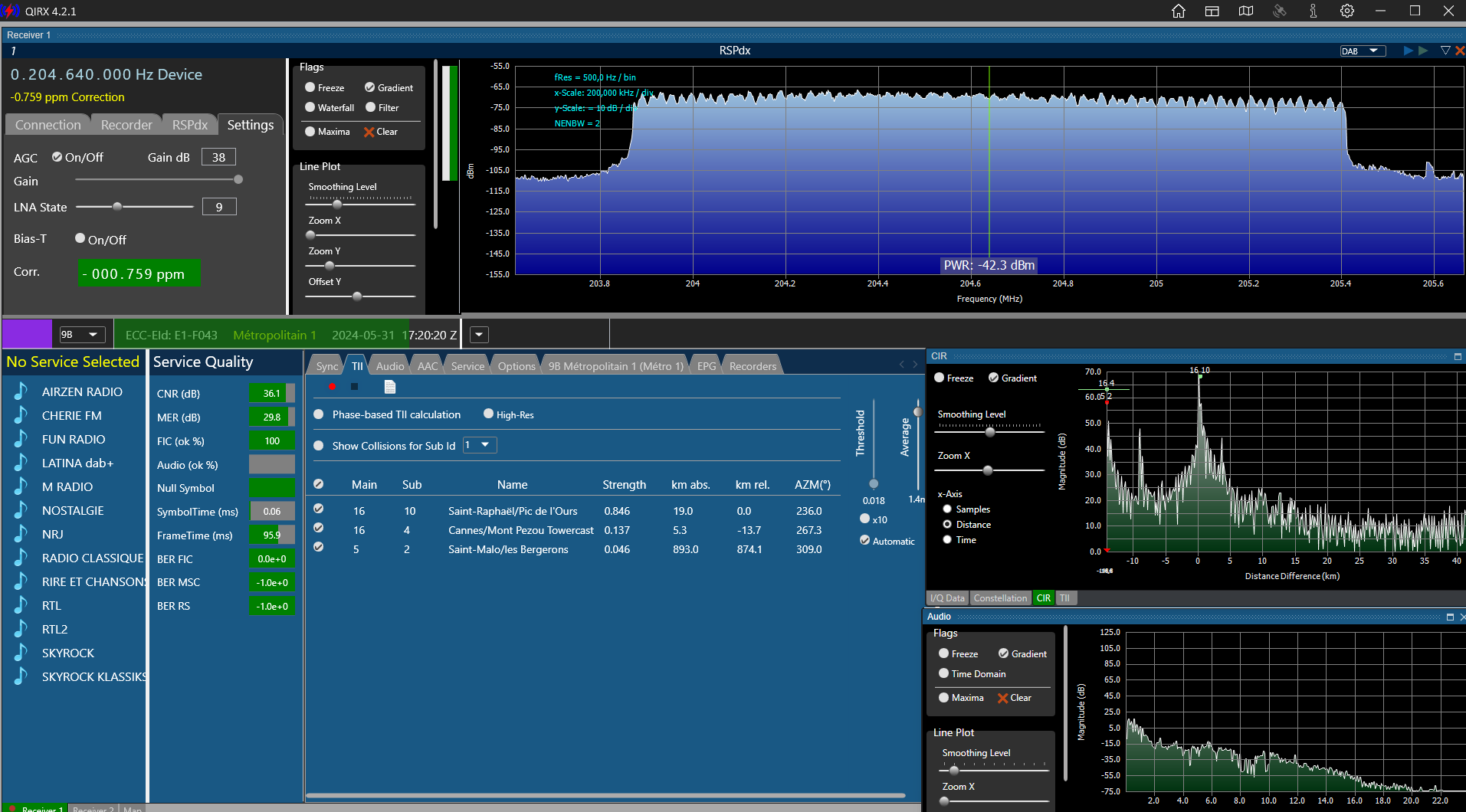This screenshot has height=812, width=1466.
Task: Open the map view icon
Action: [1246, 11]
